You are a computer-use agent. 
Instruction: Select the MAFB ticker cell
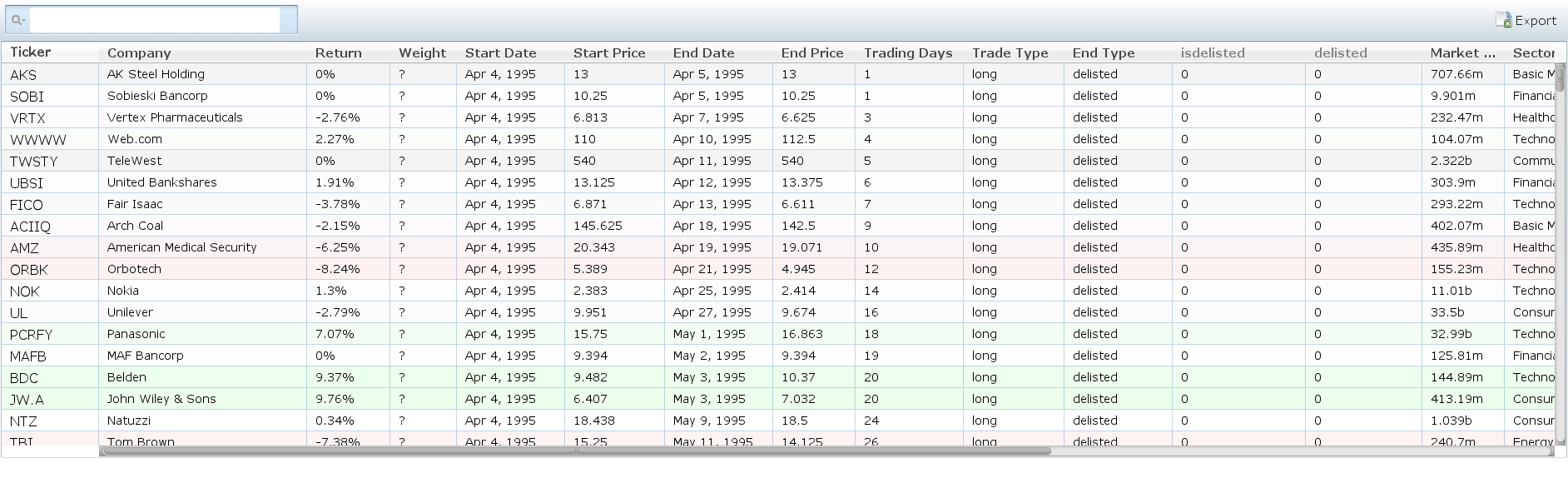pos(50,356)
